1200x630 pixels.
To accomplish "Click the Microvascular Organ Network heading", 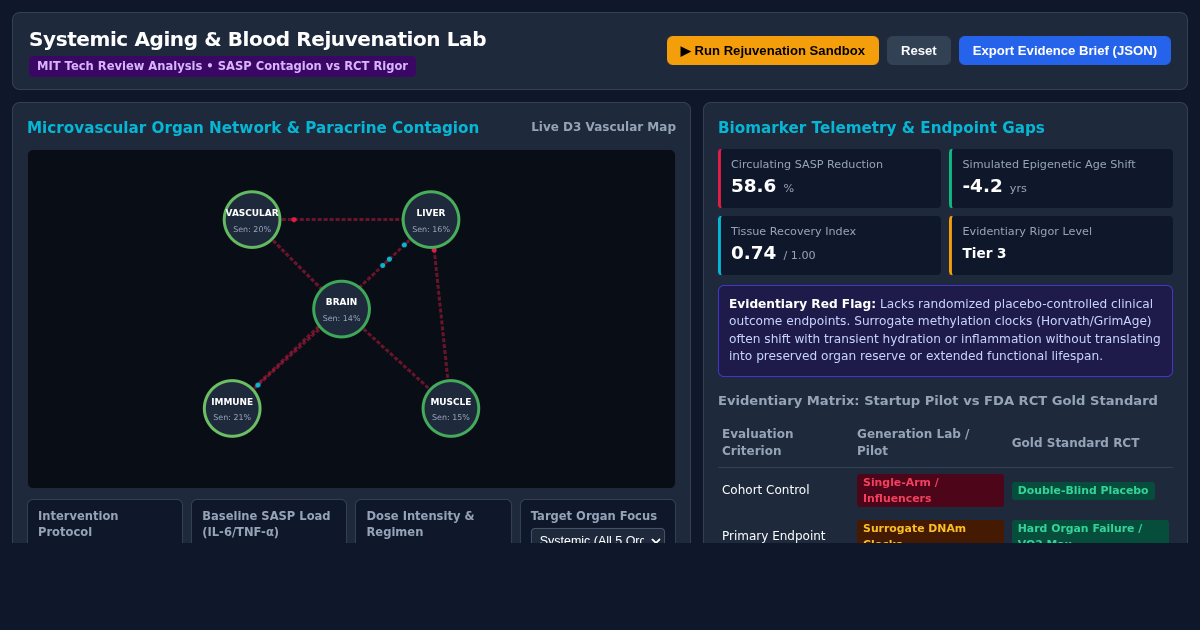I will point(253,128).
